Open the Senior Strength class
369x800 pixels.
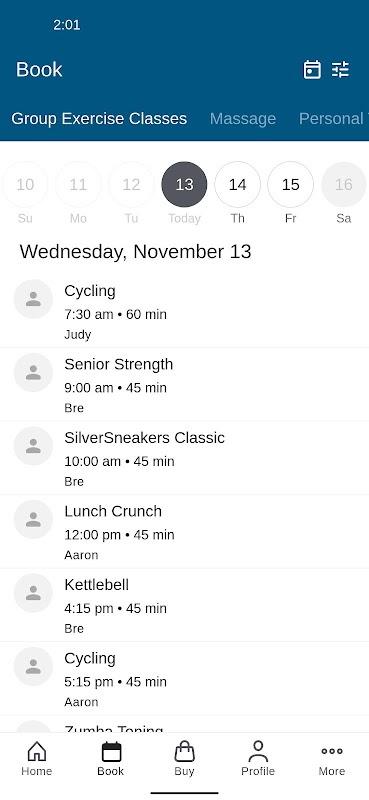[x=184, y=385]
